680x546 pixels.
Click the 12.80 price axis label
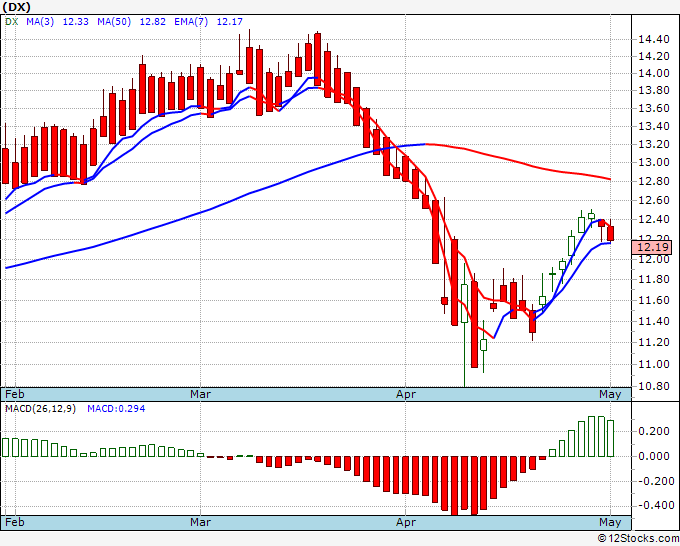pos(654,181)
